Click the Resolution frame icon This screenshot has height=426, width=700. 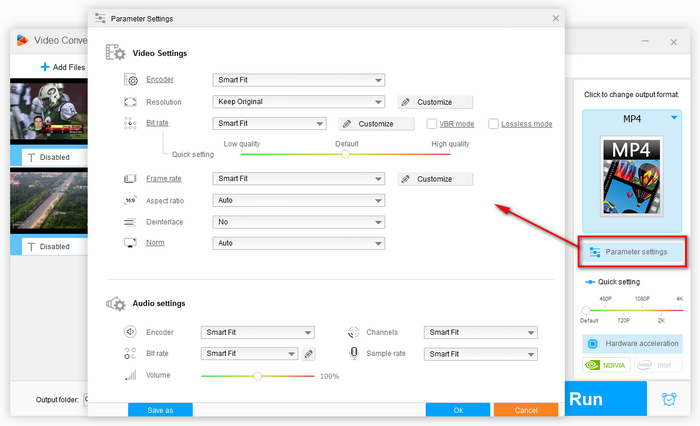pos(130,102)
